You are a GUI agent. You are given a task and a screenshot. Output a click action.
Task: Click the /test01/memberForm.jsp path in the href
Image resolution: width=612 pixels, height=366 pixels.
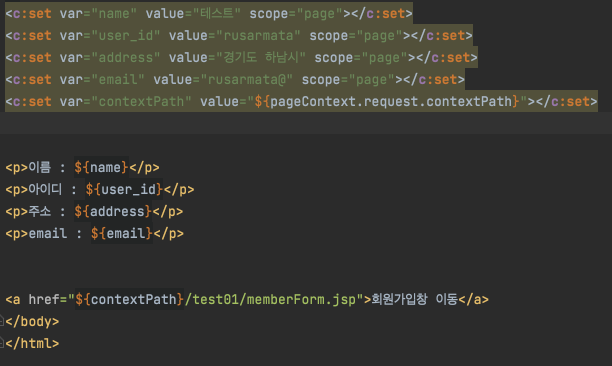point(270,299)
